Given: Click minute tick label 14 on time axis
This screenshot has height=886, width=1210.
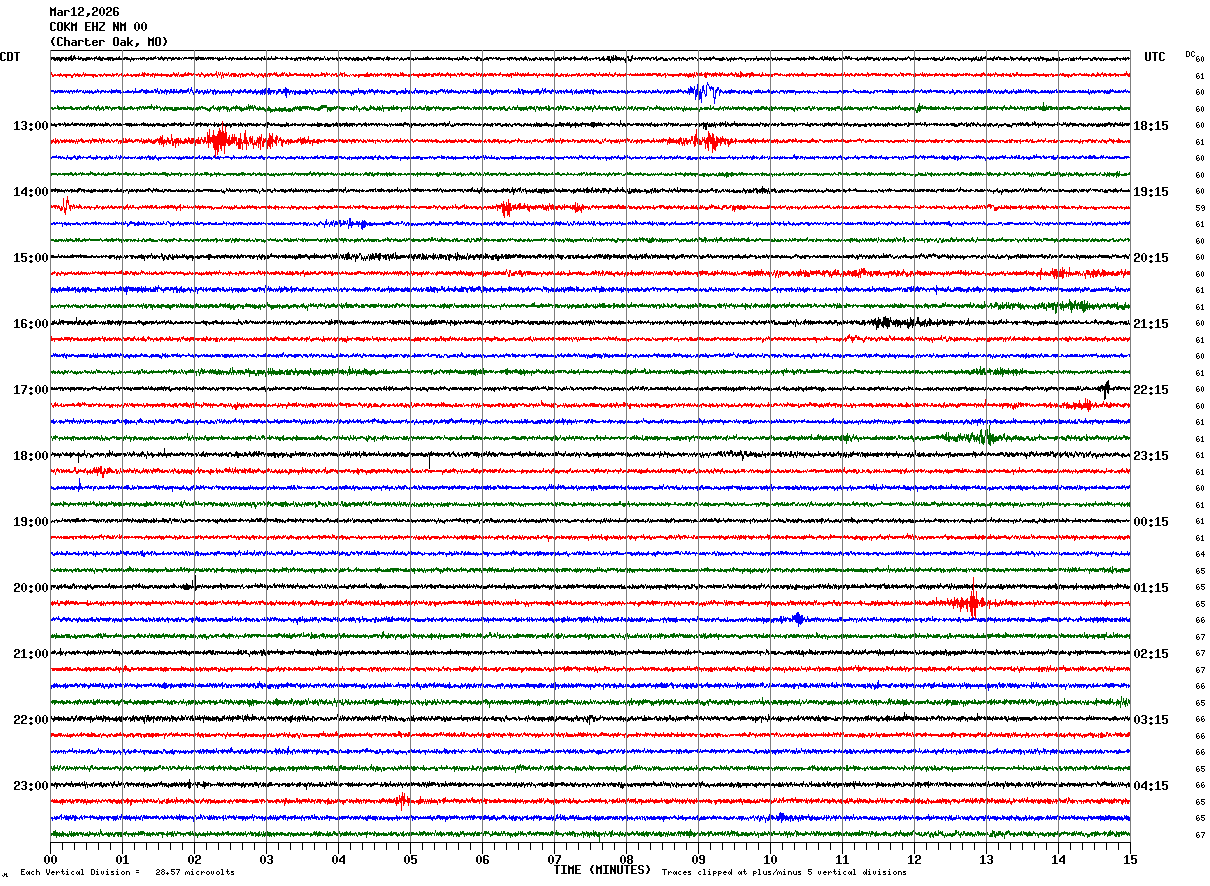Looking at the screenshot, I should 1058,859.
